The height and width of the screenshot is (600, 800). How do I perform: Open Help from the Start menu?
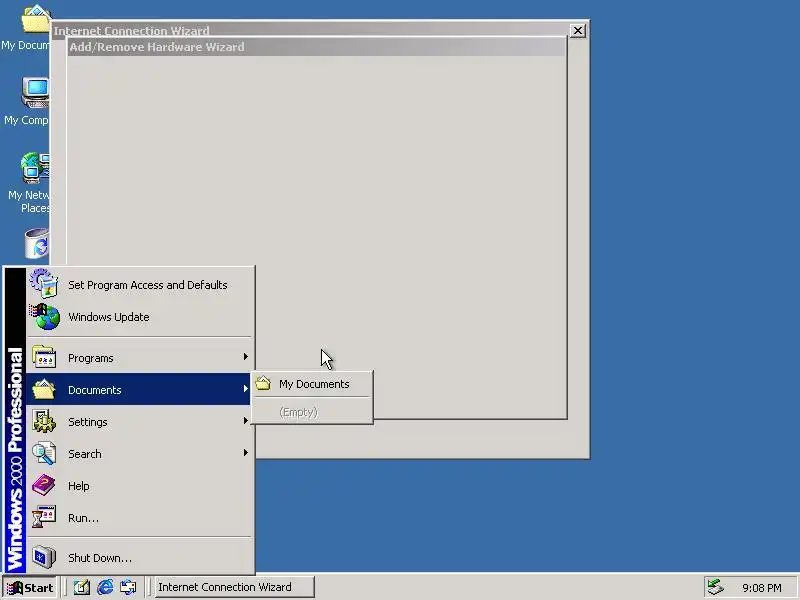138,486
